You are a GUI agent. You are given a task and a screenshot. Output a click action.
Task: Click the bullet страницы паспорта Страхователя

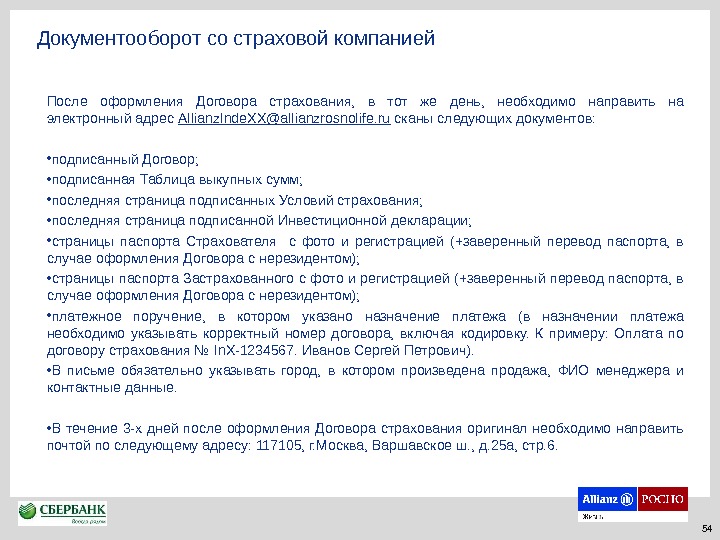365,250
